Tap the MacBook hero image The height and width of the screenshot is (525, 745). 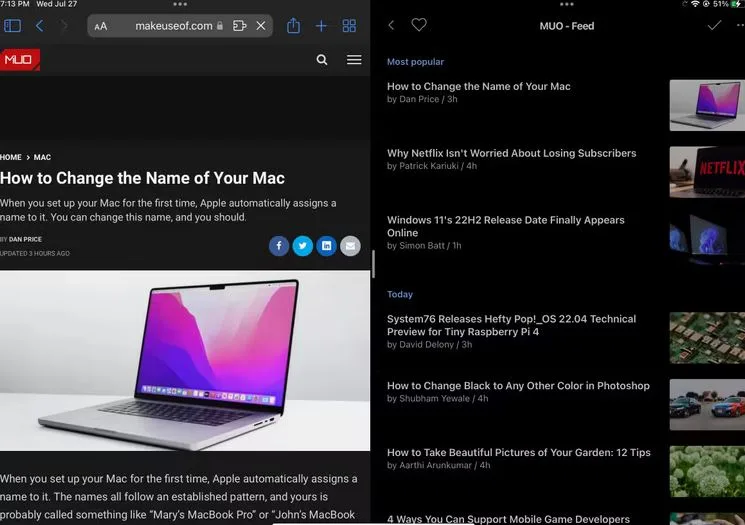tap(185, 361)
